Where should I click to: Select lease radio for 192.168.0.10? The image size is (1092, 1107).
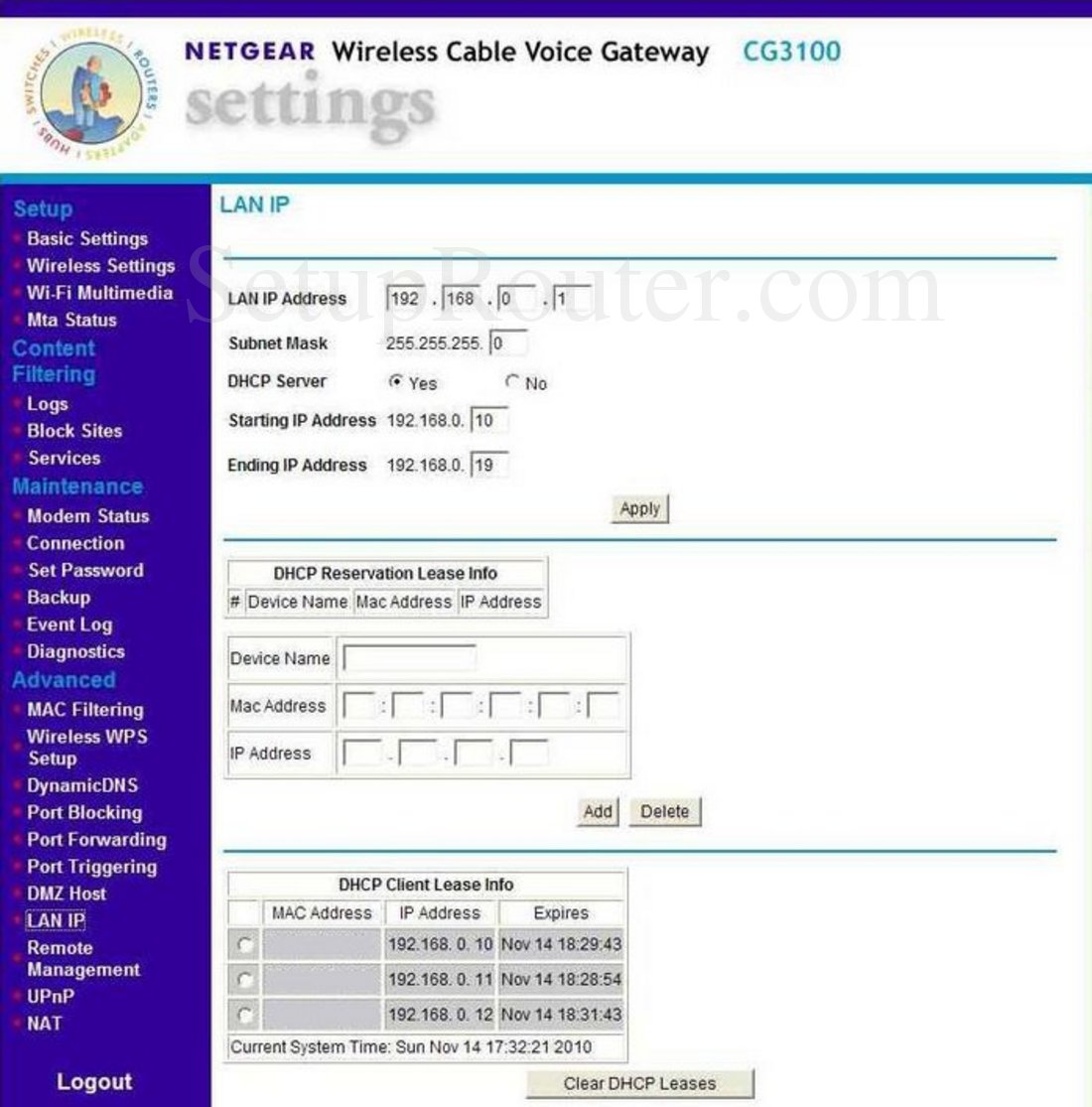tap(245, 944)
